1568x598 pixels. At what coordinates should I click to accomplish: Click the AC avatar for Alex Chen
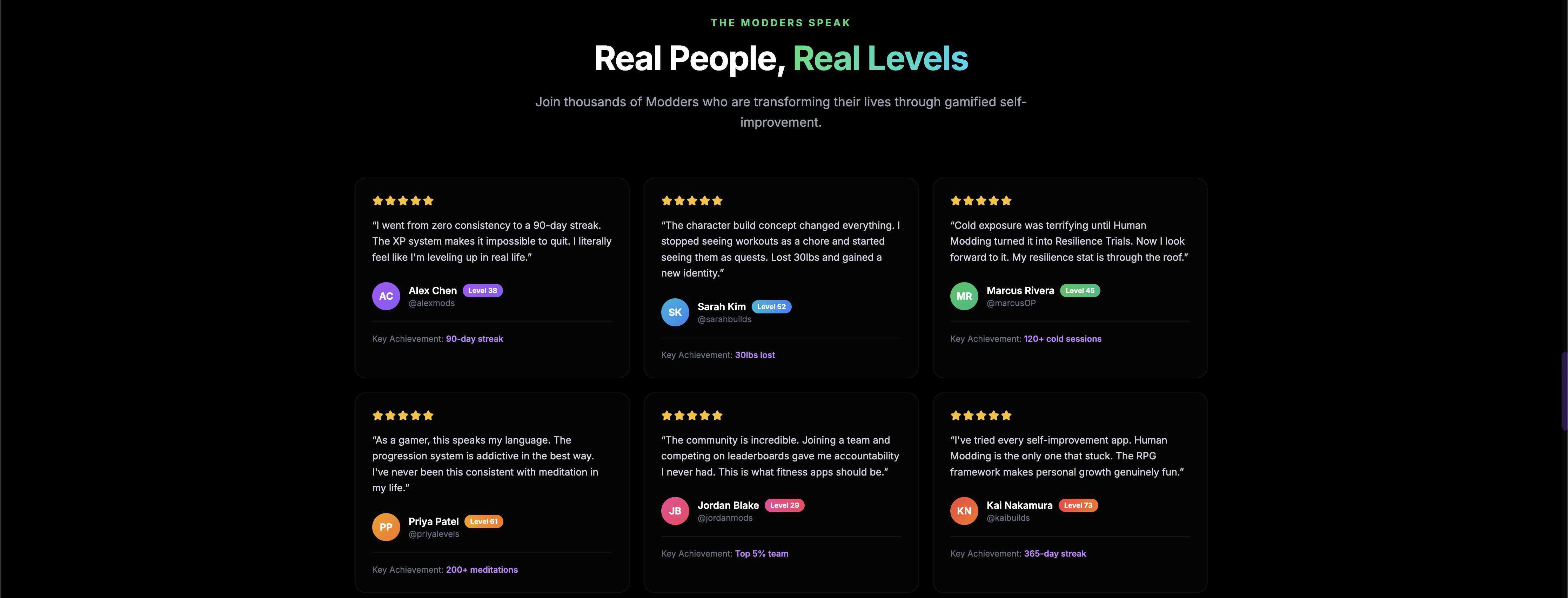tap(386, 296)
